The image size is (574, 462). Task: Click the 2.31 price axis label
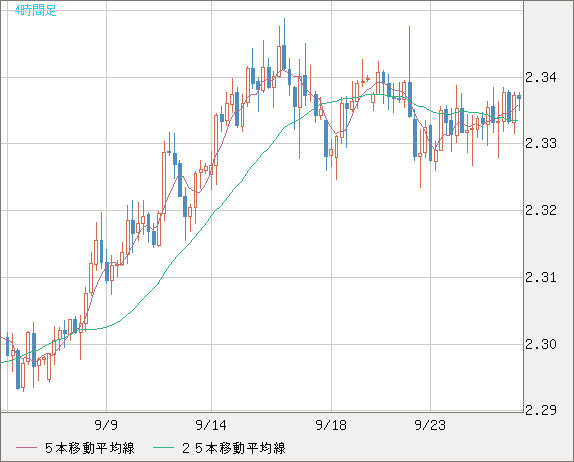(541, 277)
